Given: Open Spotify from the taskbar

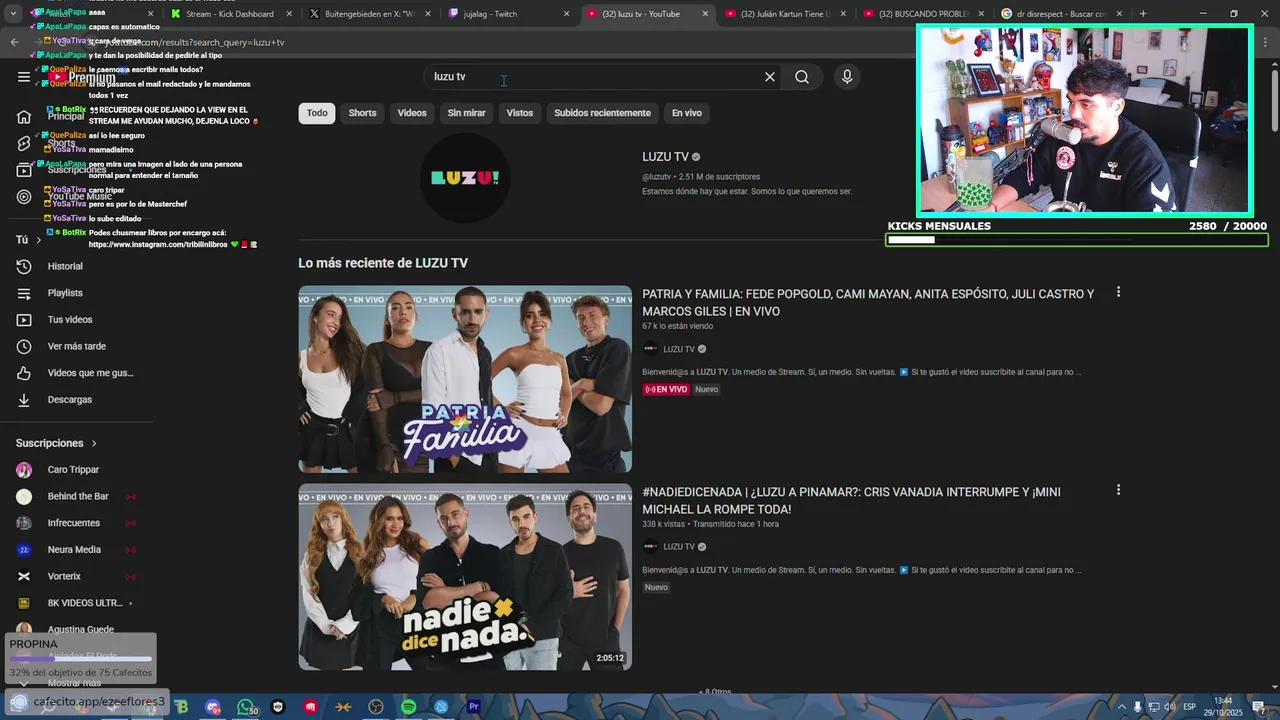Looking at the screenshot, I should [x=409, y=707].
